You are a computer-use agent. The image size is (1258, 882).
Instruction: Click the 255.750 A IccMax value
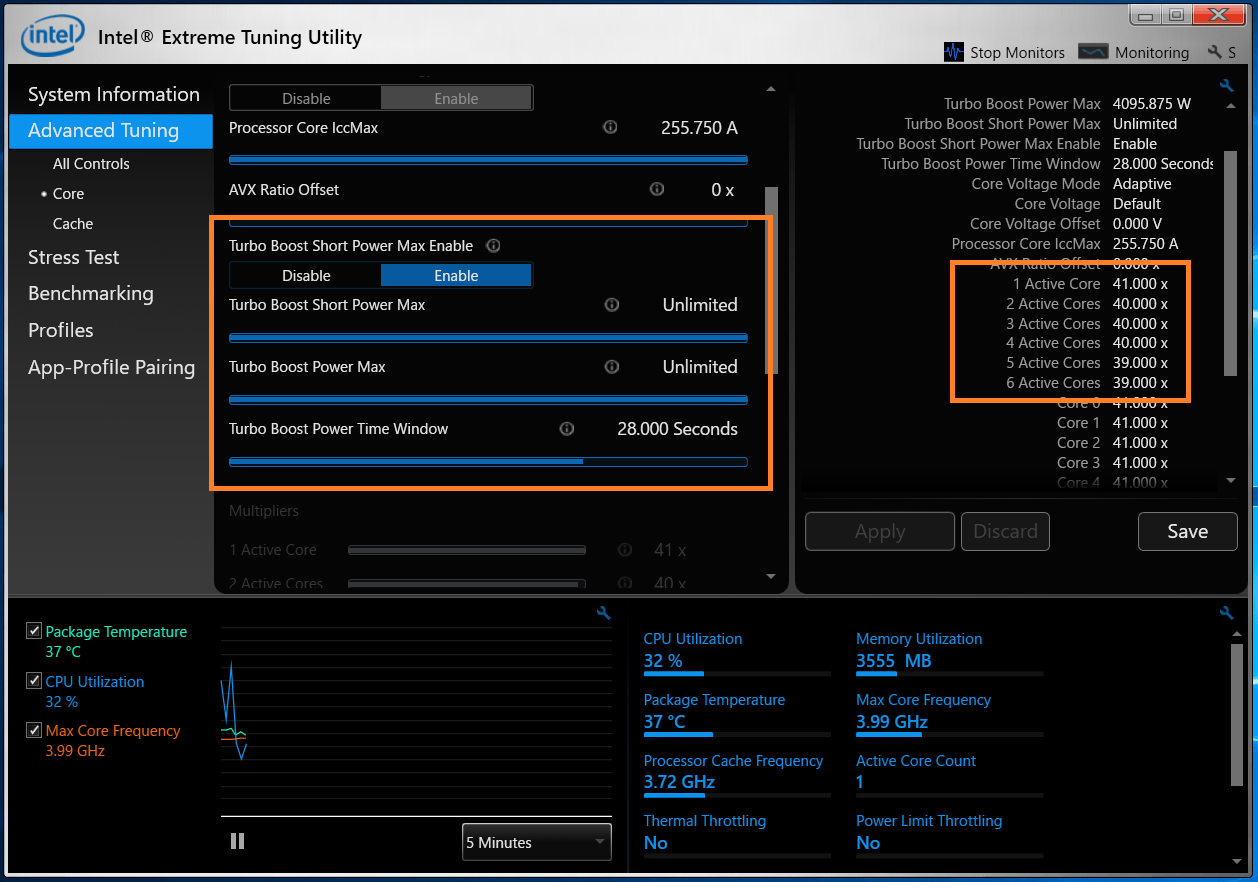pyautogui.click(x=699, y=128)
